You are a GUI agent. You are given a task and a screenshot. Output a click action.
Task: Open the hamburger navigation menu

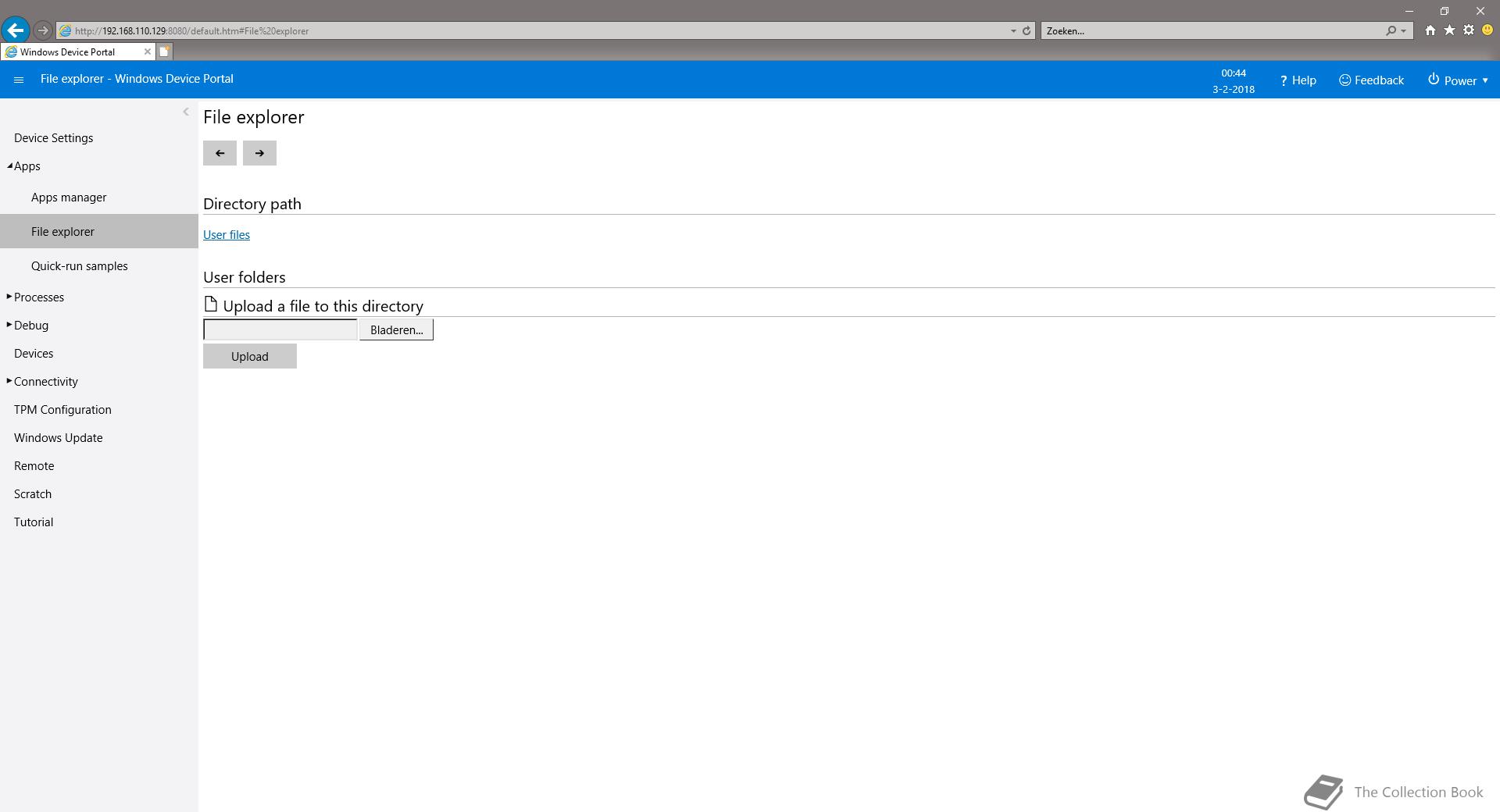19,80
